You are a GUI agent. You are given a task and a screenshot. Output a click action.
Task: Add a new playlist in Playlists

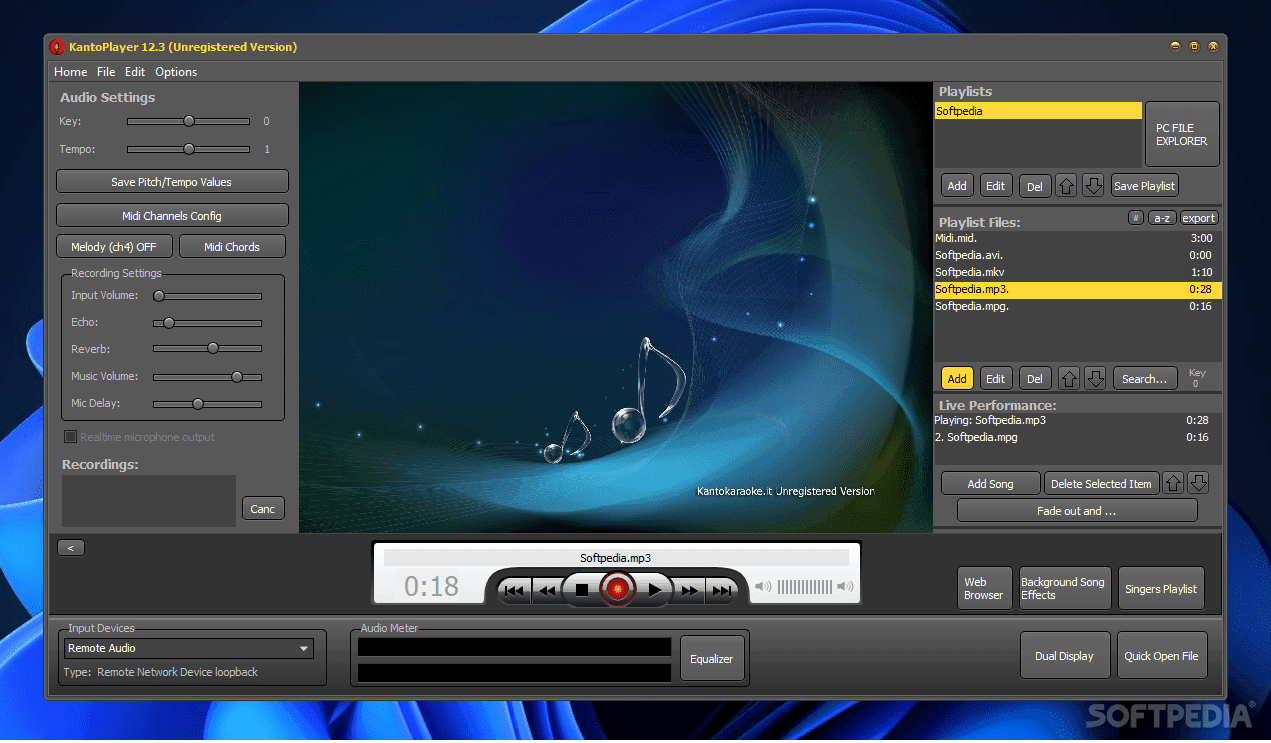click(x=957, y=186)
